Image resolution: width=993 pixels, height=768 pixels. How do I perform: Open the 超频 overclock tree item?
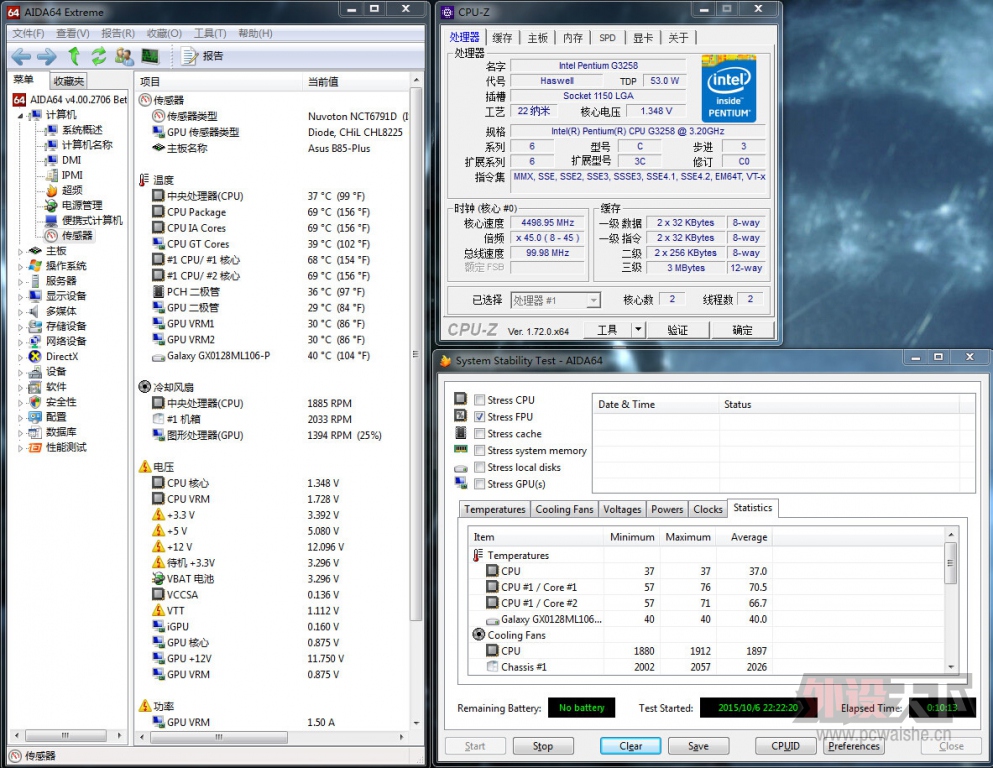pyautogui.click(x=72, y=190)
